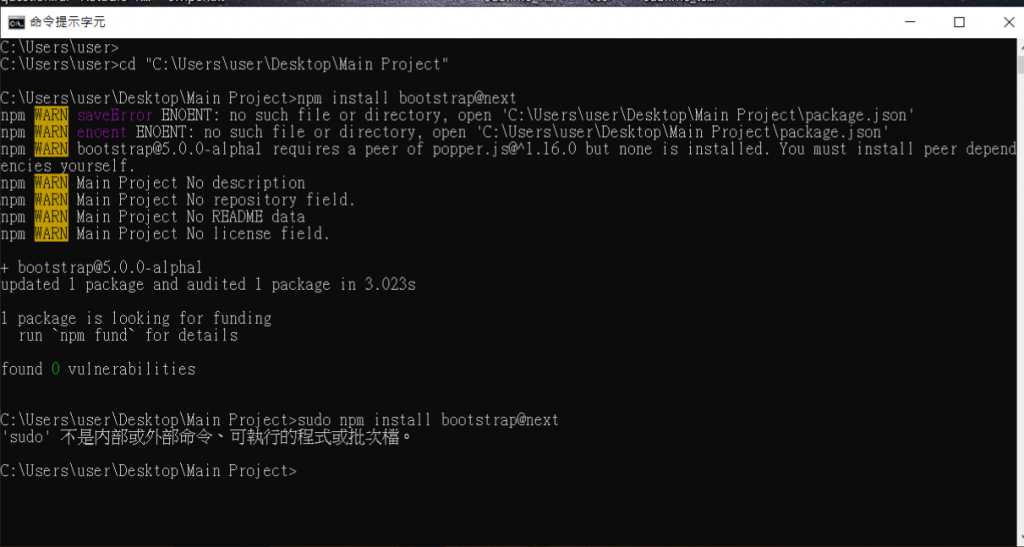1024x547 pixels.
Task: Click the Command Prompt icon in title bar
Action: tap(16, 23)
